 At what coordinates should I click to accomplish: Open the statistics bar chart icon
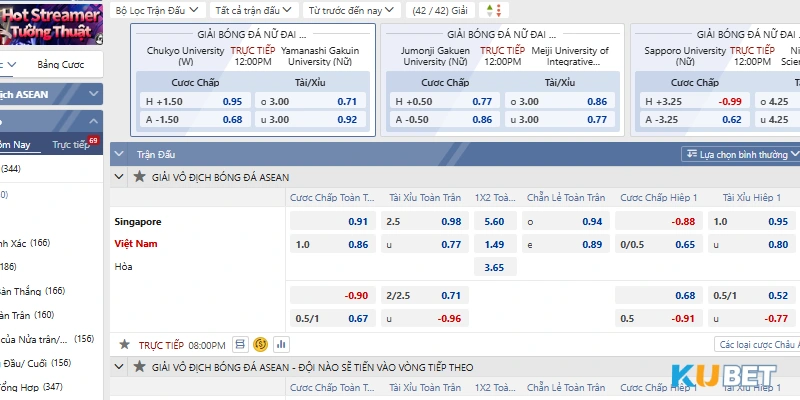tap(281, 345)
